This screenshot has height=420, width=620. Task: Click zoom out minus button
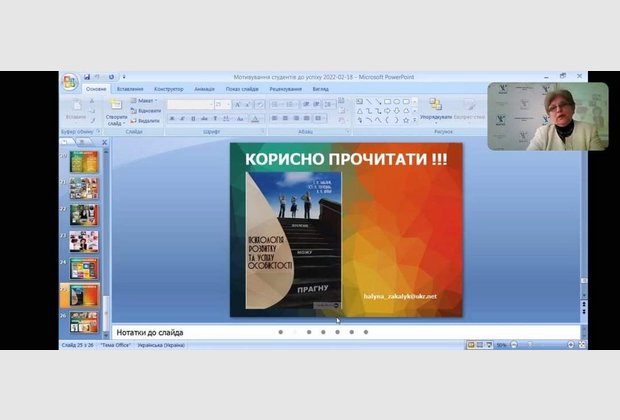click(515, 345)
